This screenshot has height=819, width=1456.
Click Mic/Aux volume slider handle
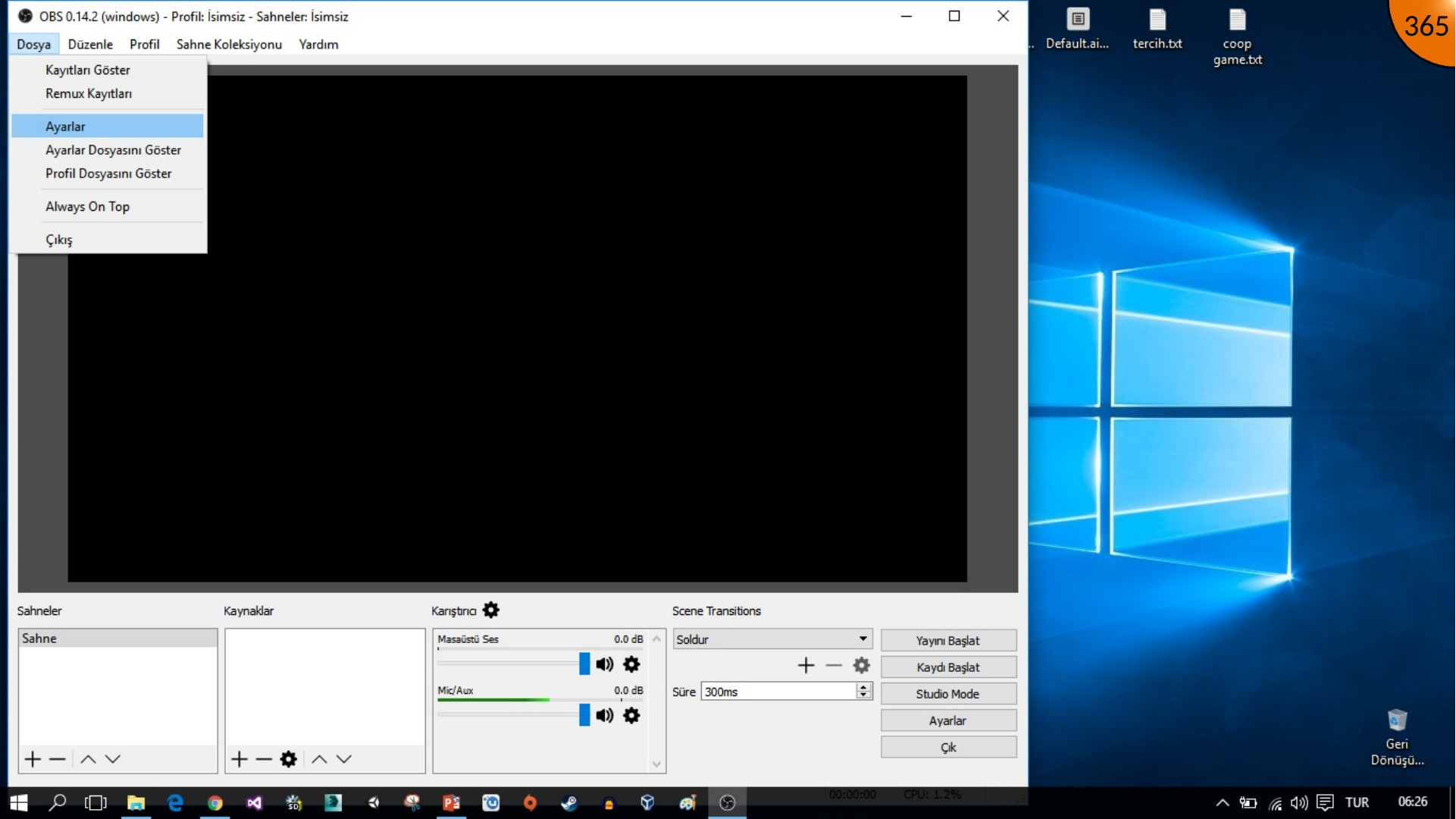584,714
